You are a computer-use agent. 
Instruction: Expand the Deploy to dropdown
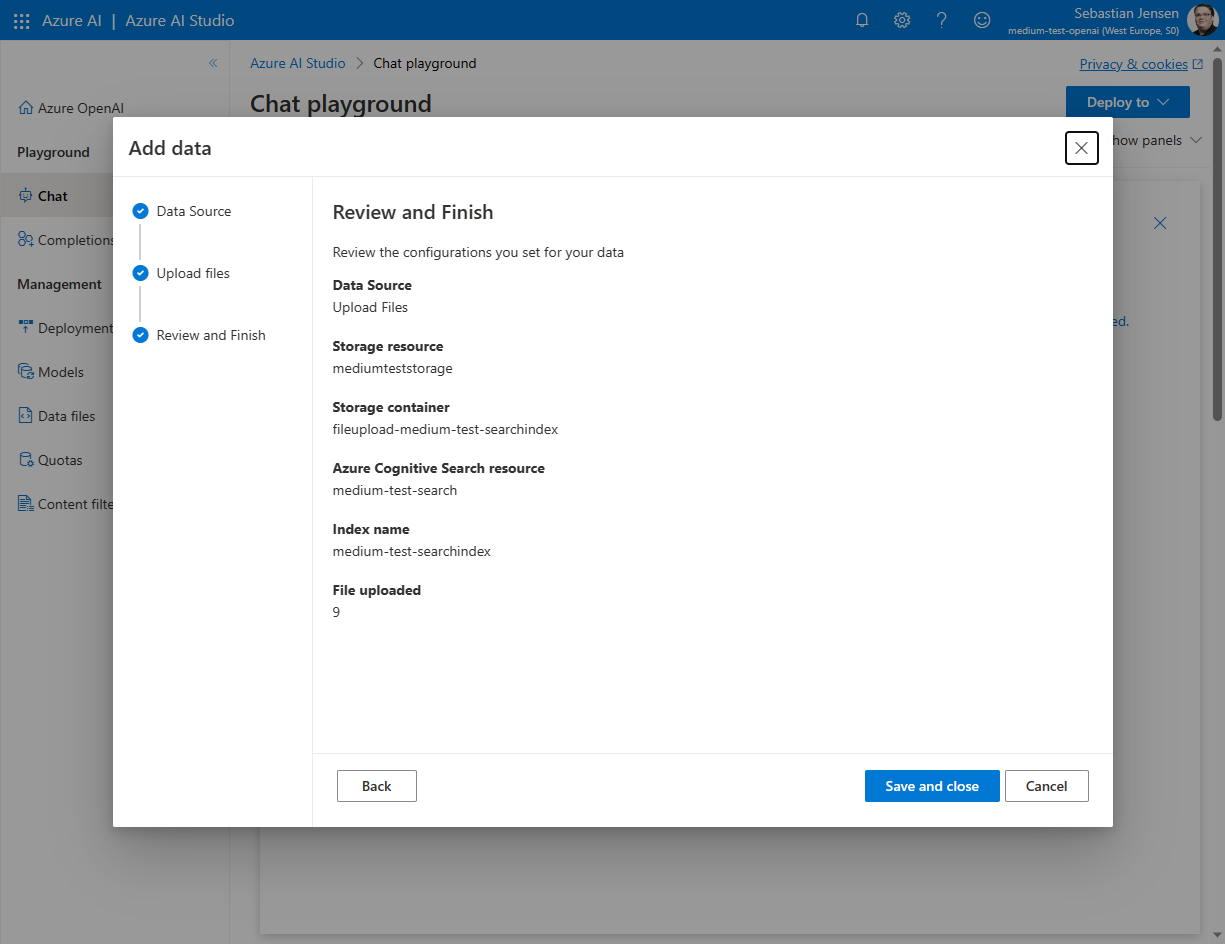point(1127,102)
